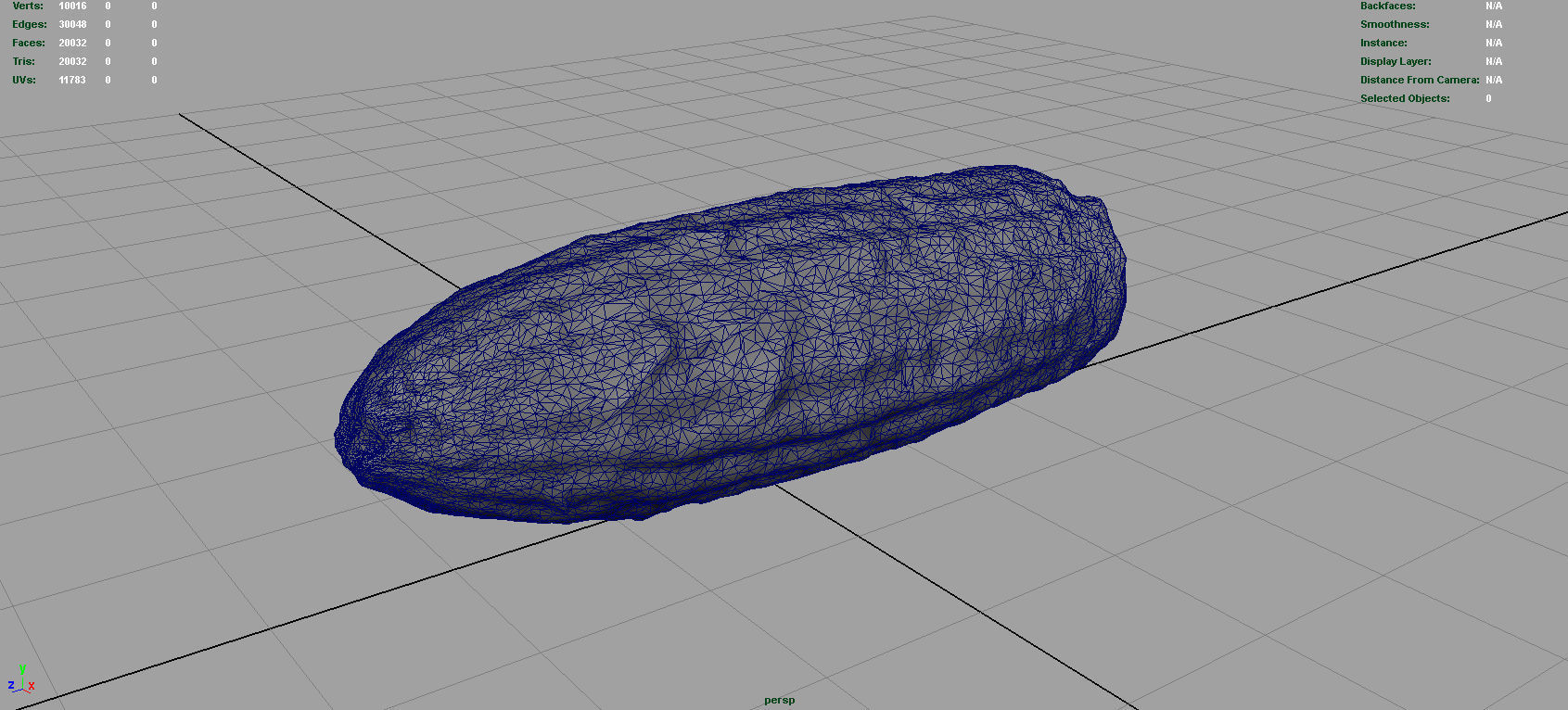Click the '20032' value in Faces row

(x=72, y=43)
